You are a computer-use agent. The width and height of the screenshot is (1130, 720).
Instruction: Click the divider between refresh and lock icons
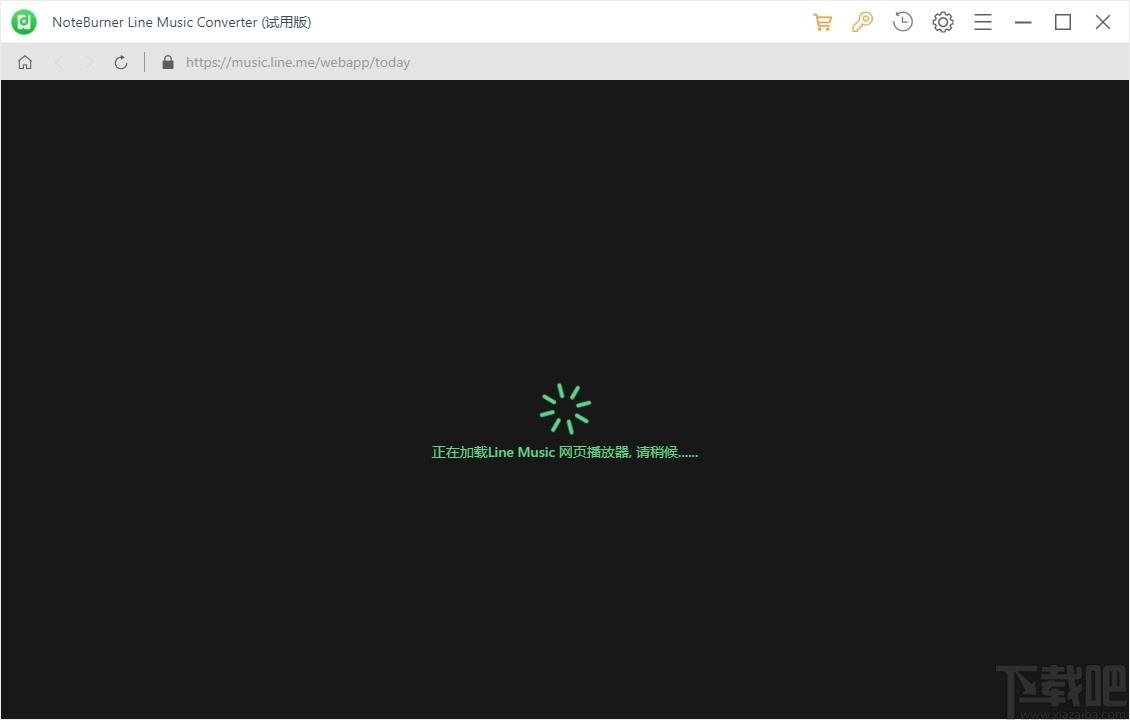(146, 61)
